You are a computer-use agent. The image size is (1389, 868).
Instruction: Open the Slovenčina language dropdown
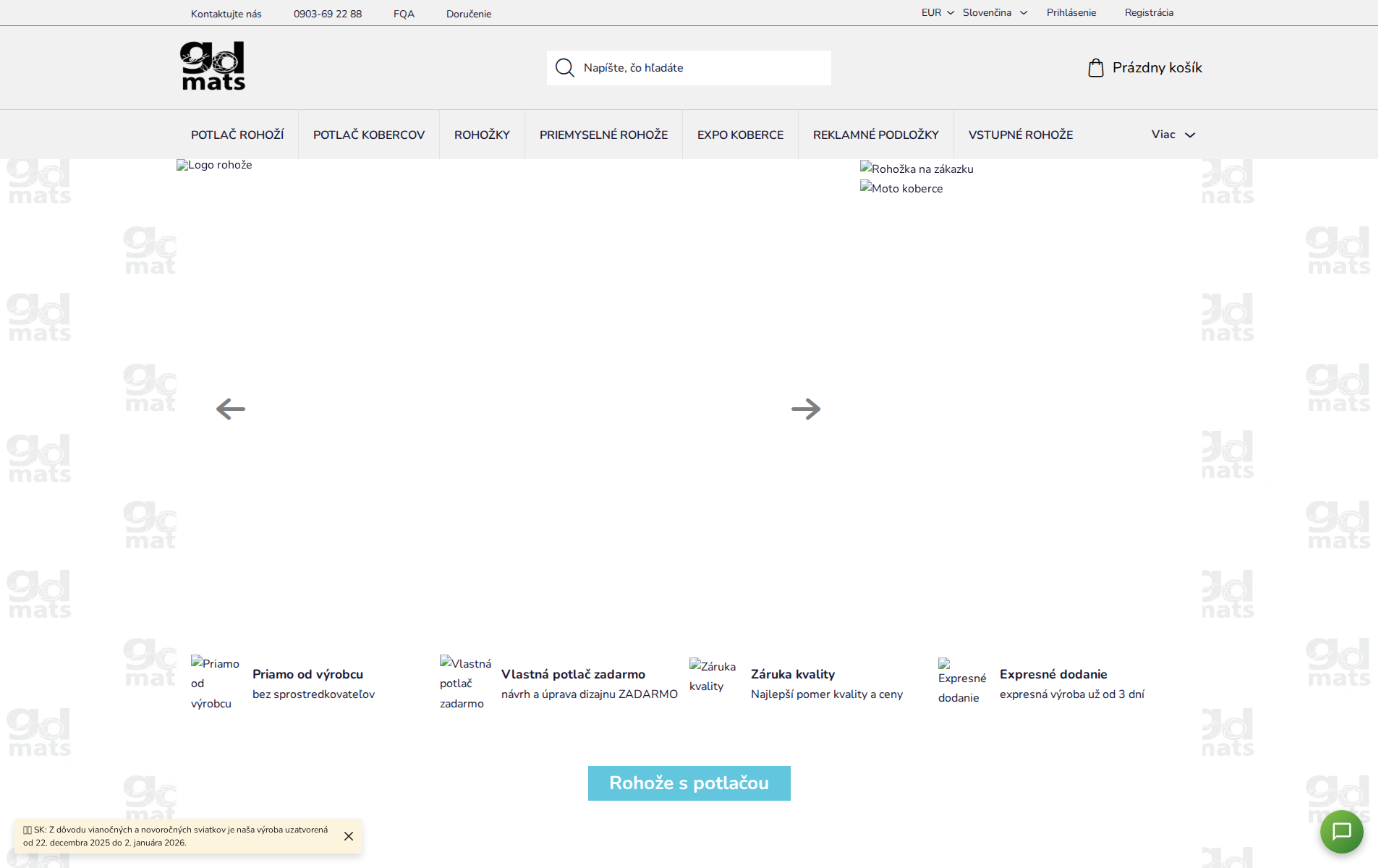[x=993, y=12]
